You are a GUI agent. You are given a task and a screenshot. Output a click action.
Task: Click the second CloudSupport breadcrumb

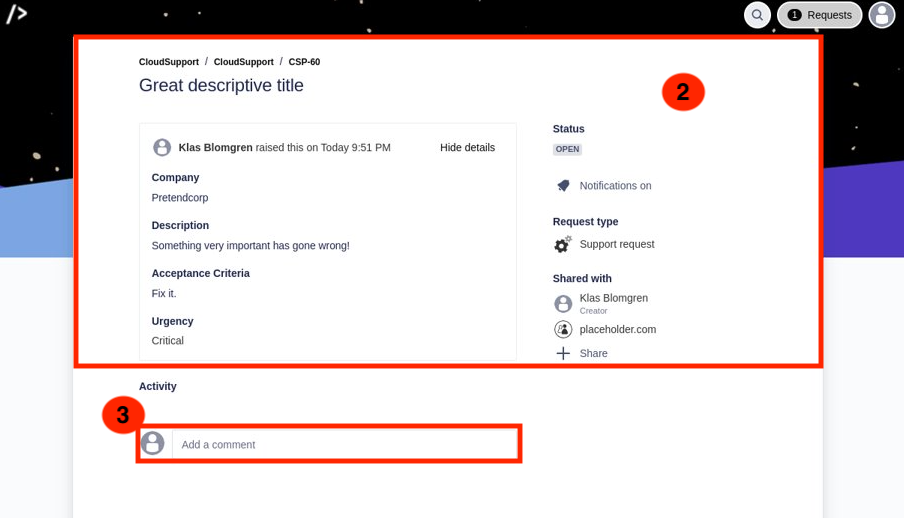pyautogui.click(x=243, y=62)
